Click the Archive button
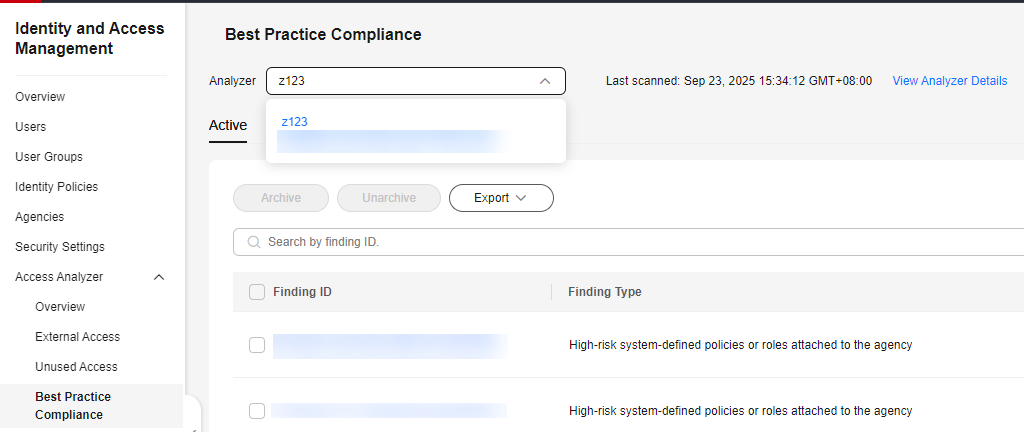The image size is (1024, 432). (281, 198)
